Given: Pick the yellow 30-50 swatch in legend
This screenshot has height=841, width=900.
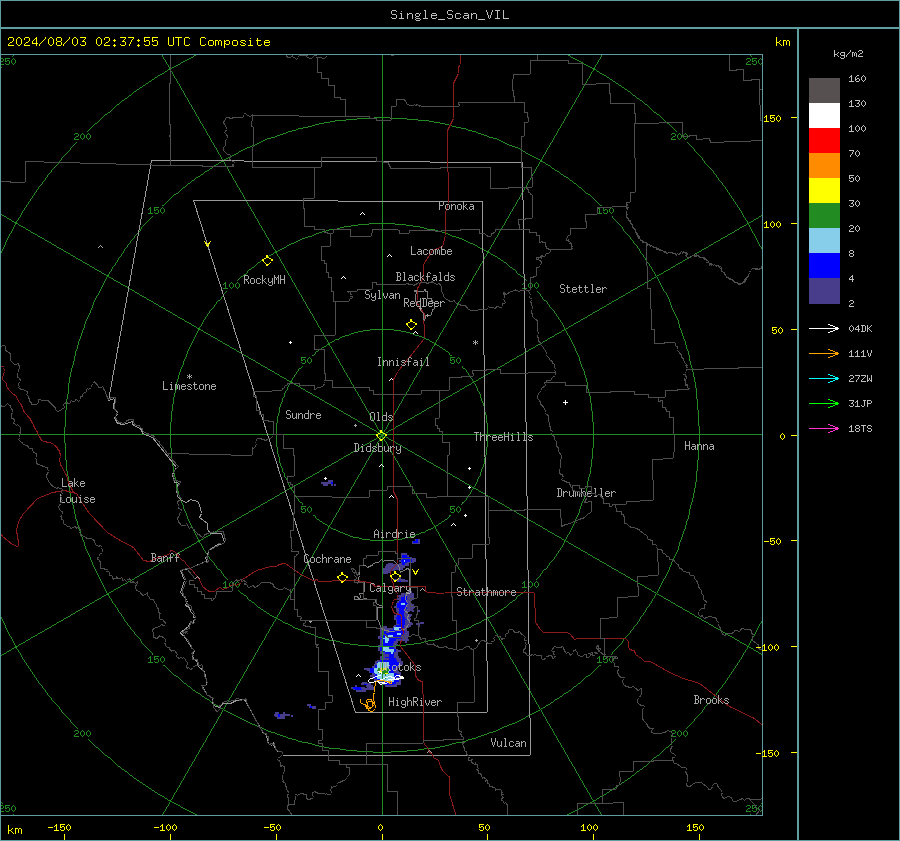Looking at the screenshot, I should point(824,191).
